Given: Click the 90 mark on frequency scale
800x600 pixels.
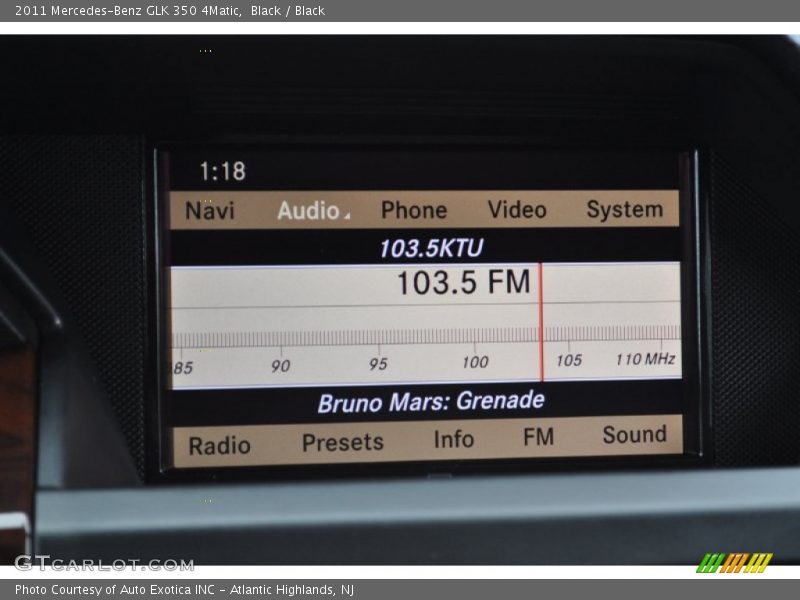Looking at the screenshot, I should coord(281,366).
